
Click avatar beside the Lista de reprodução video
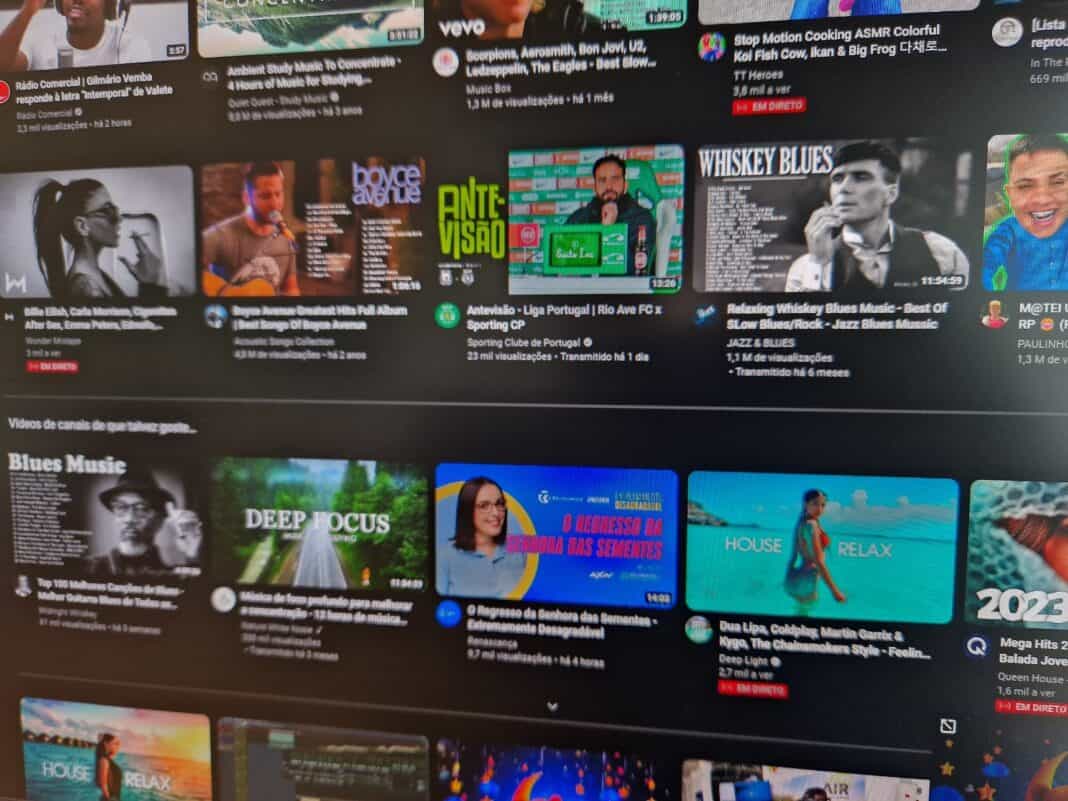[1007, 31]
